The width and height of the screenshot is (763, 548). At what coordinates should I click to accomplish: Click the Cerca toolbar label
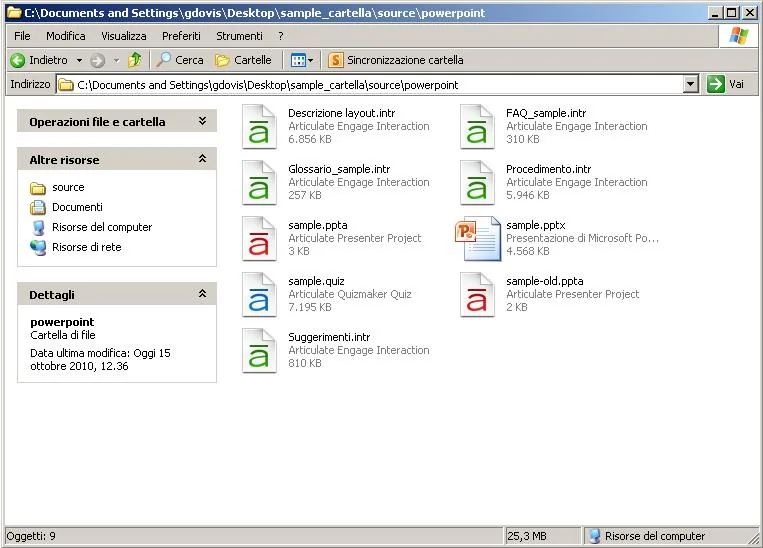tap(189, 60)
